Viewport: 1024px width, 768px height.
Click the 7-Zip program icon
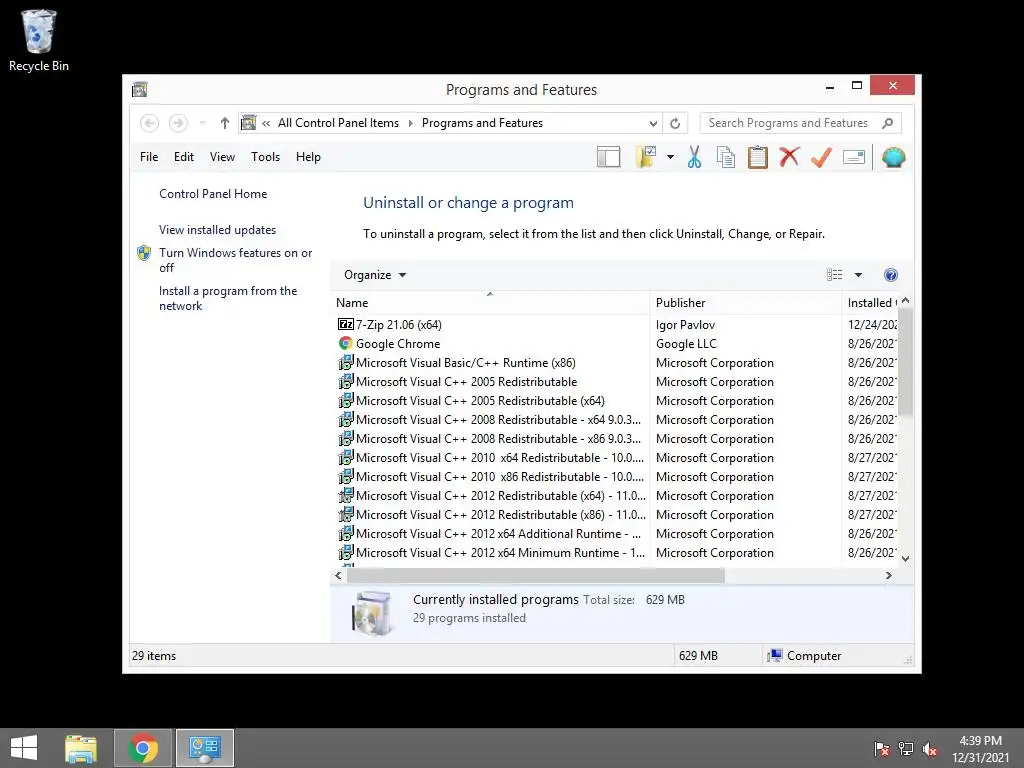[x=345, y=324]
